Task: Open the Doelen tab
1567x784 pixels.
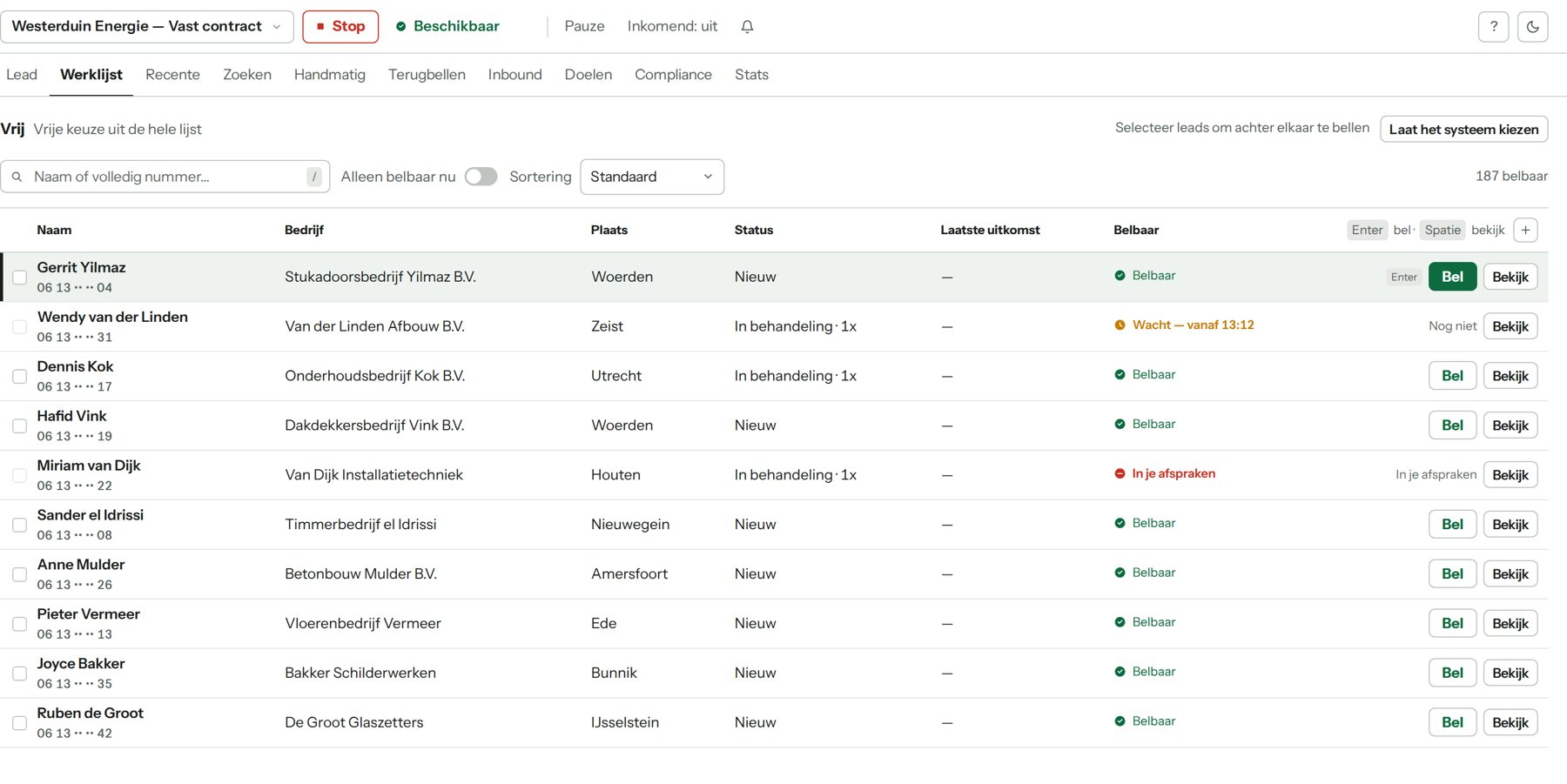Action: [x=588, y=75]
